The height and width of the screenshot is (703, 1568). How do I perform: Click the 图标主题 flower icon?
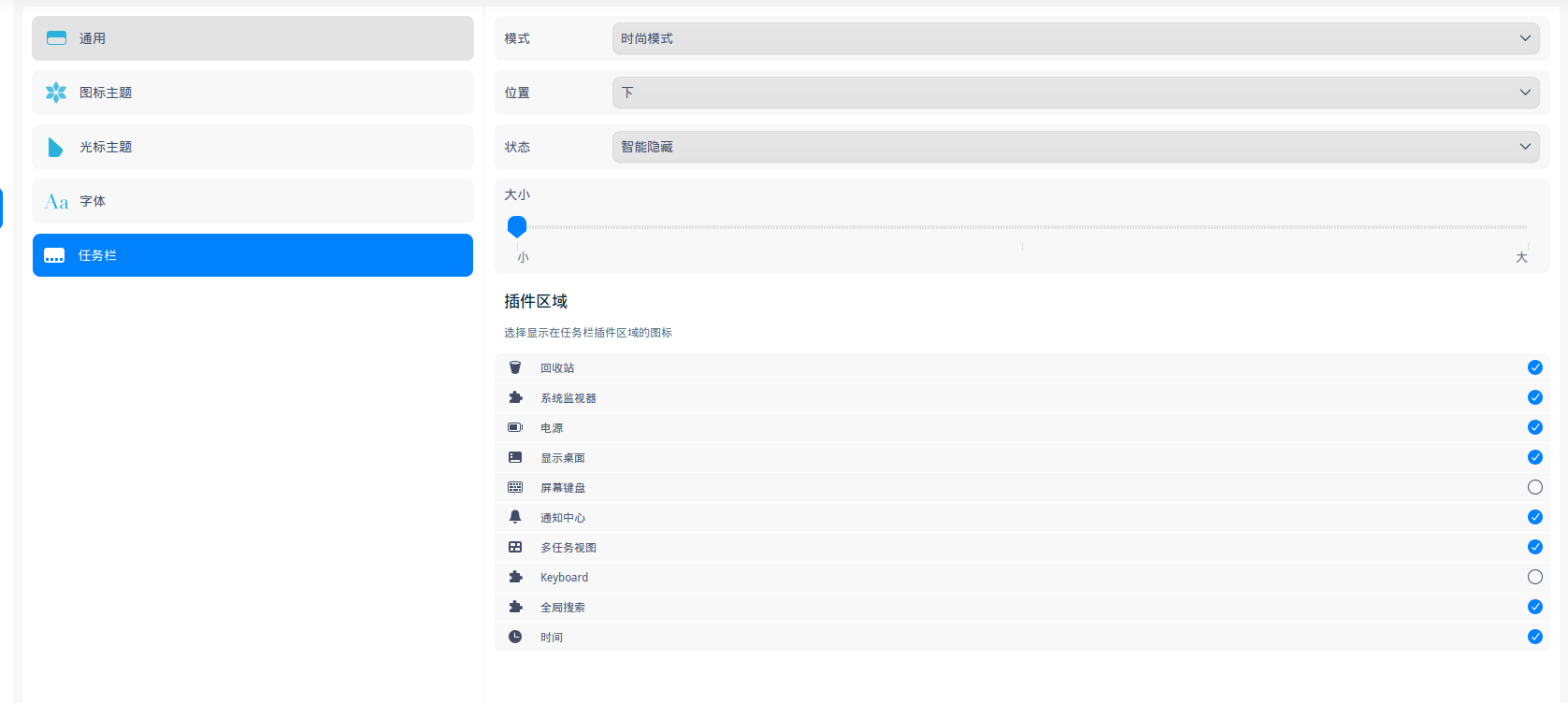(x=56, y=93)
